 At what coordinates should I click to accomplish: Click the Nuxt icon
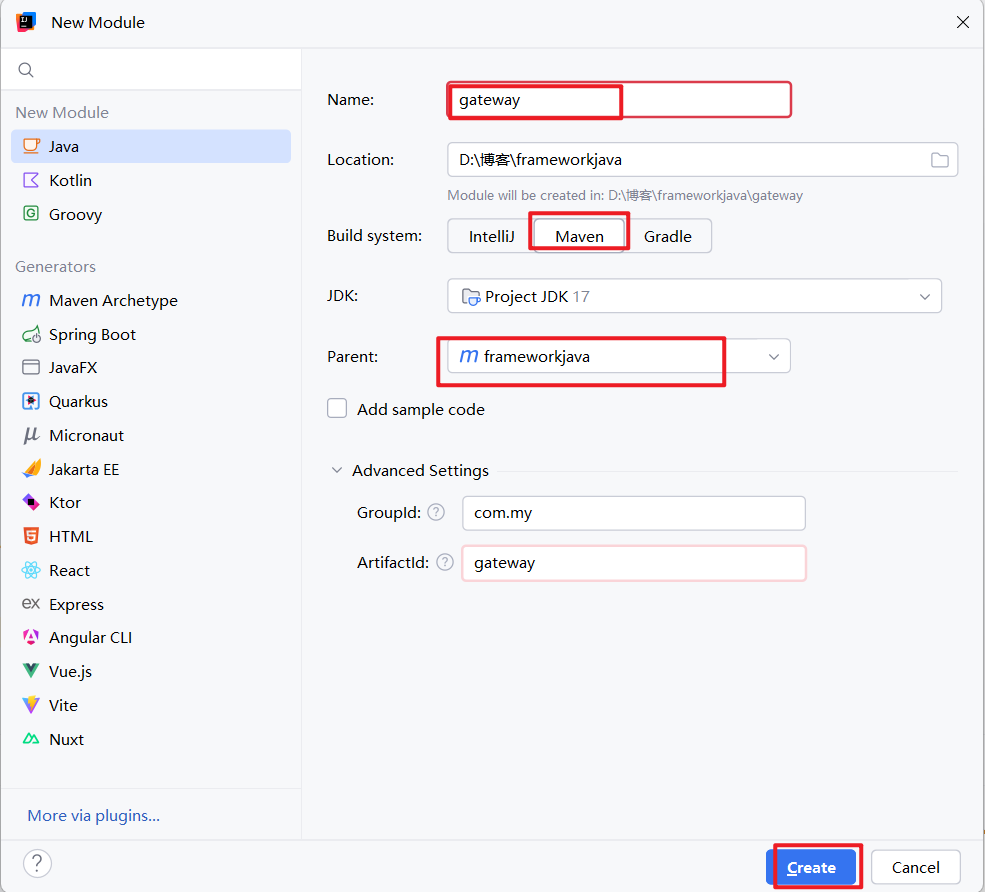[x=31, y=739]
